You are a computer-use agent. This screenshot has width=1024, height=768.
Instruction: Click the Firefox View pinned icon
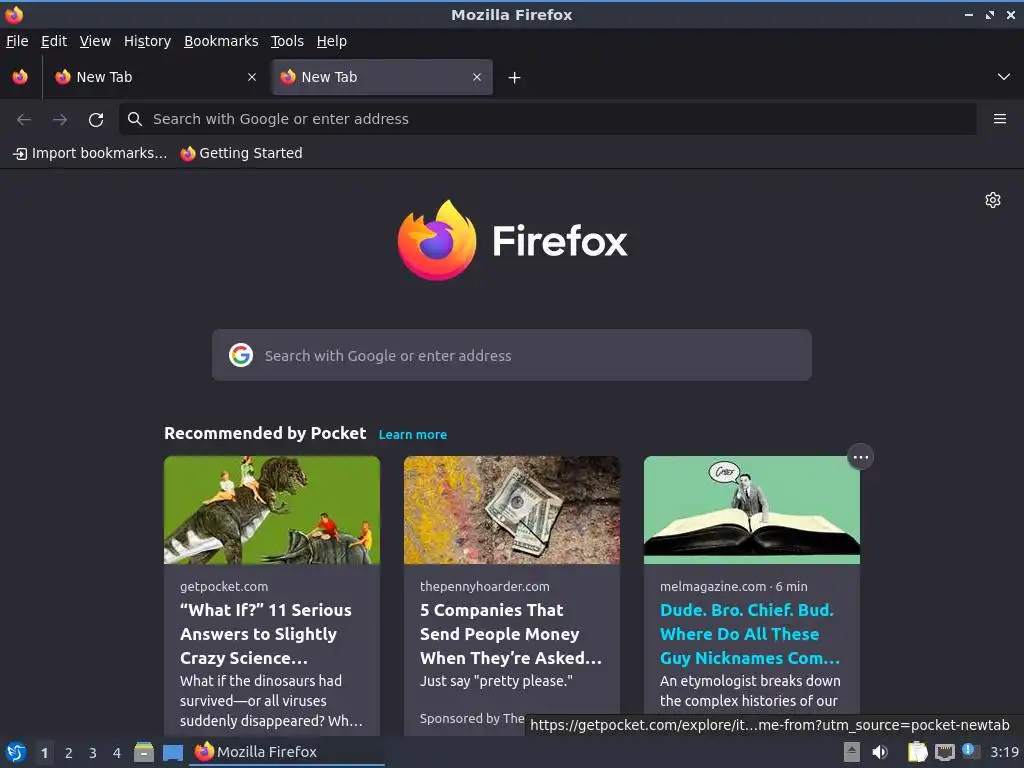[20, 77]
